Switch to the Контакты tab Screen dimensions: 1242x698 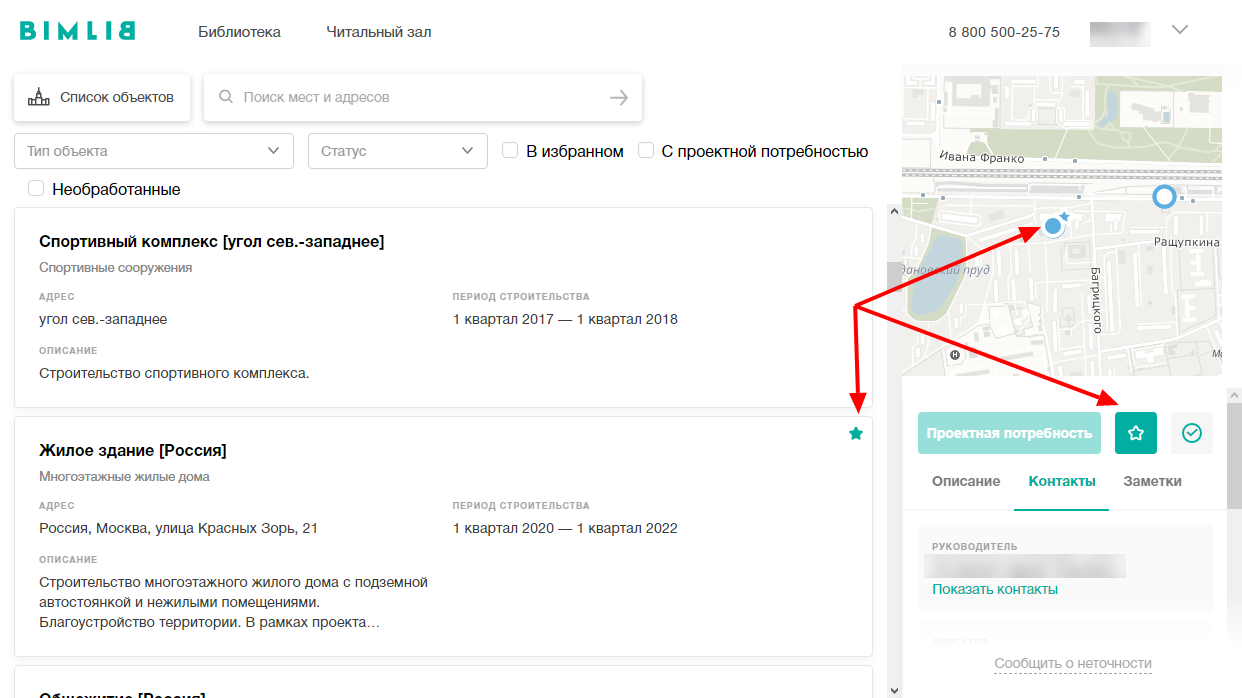pyautogui.click(x=1062, y=481)
